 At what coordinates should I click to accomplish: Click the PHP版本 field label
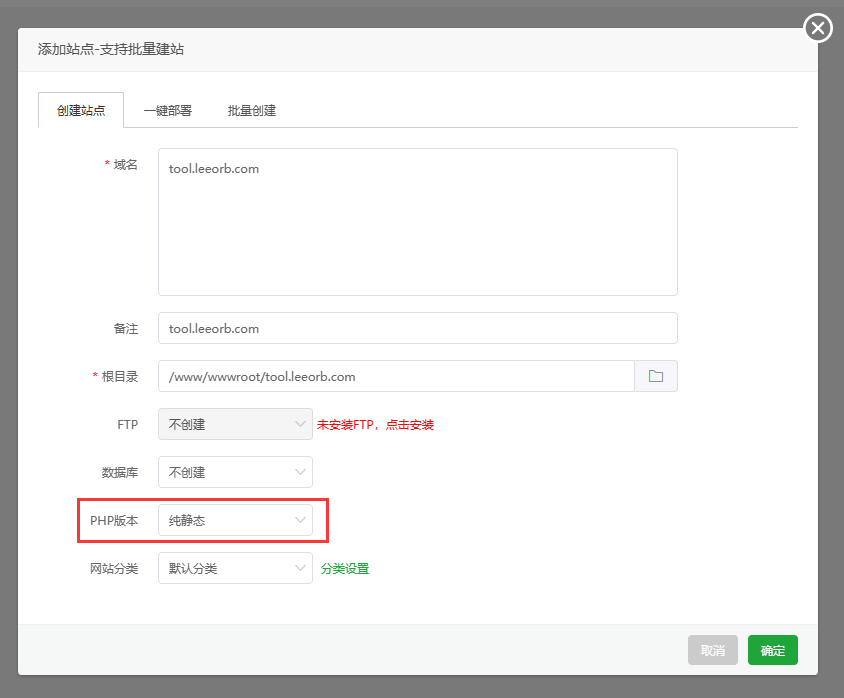[114, 520]
